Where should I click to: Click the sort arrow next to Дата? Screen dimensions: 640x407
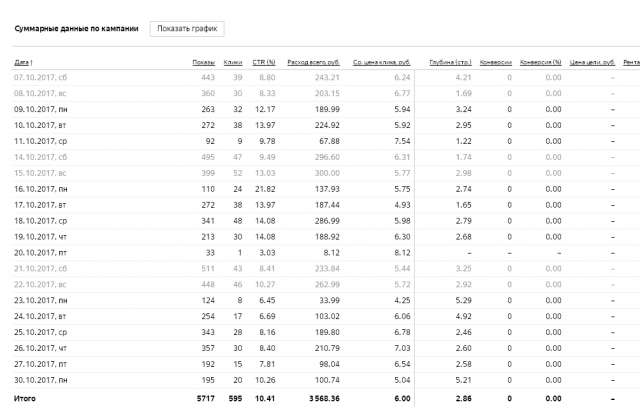point(31,62)
